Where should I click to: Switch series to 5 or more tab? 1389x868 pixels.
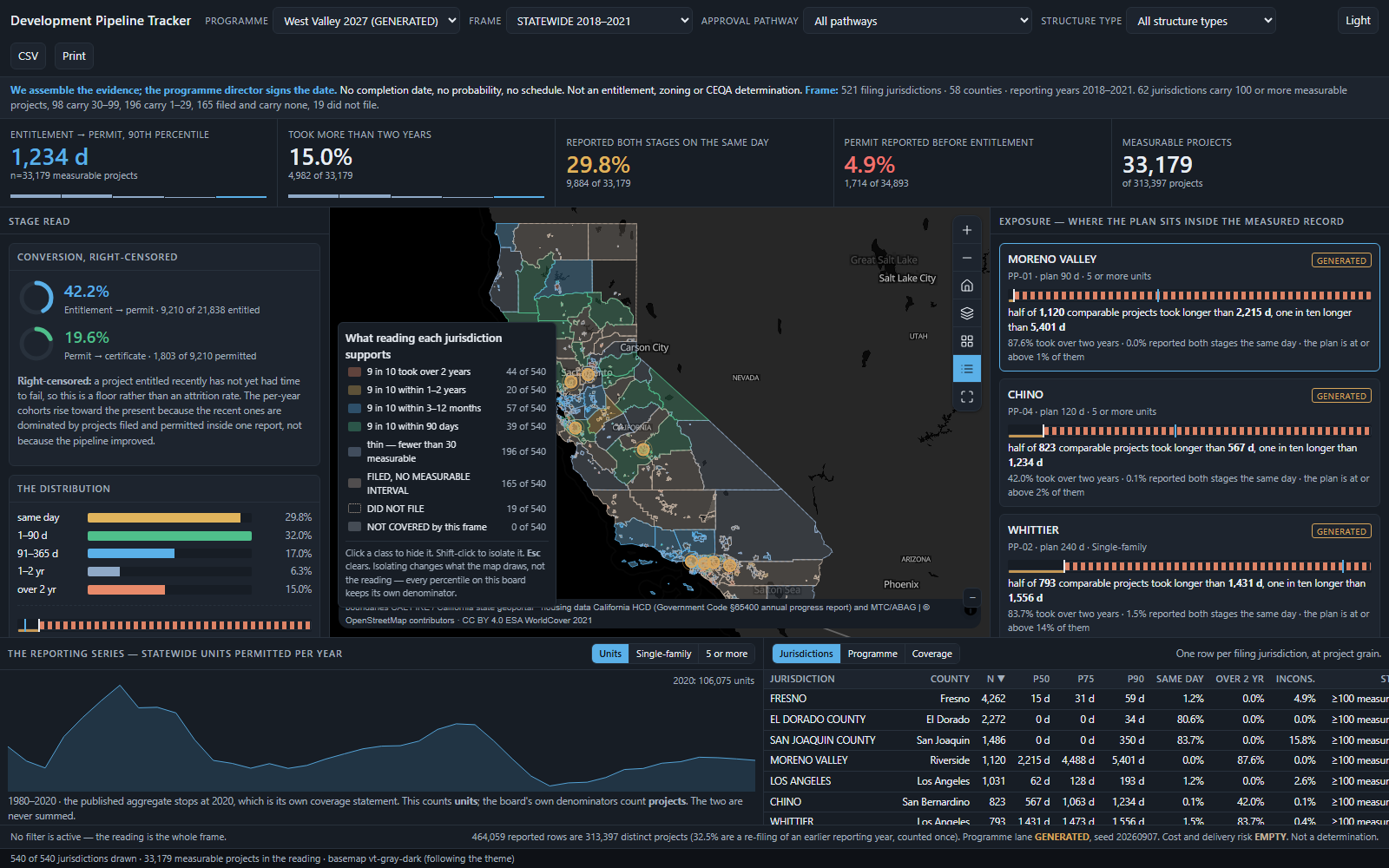[726, 654]
